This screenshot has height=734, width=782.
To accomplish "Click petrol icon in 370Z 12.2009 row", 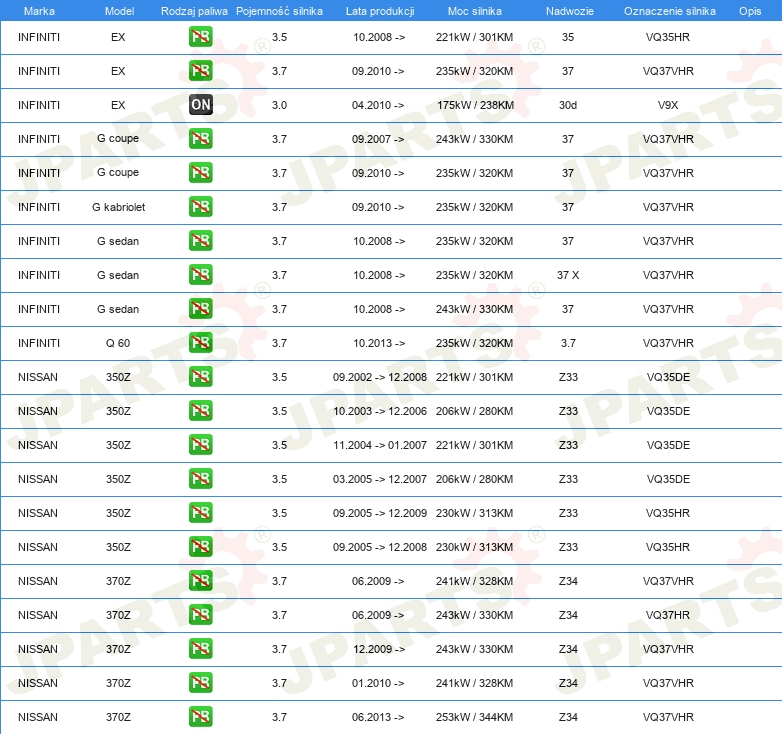I will click(201, 649).
